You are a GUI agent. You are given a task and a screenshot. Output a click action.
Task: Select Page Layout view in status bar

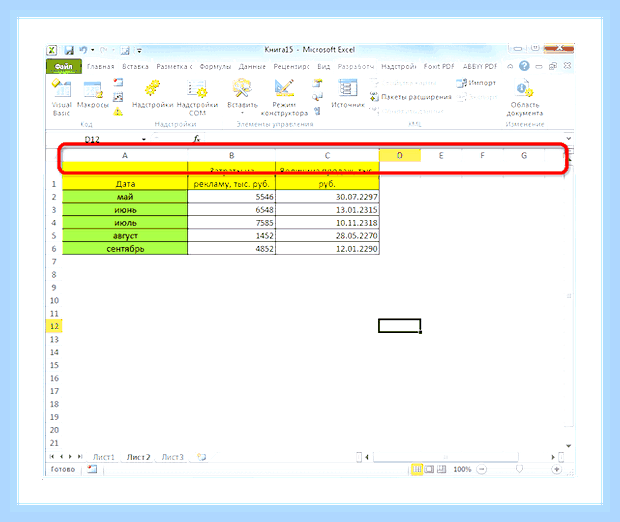[429, 469]
